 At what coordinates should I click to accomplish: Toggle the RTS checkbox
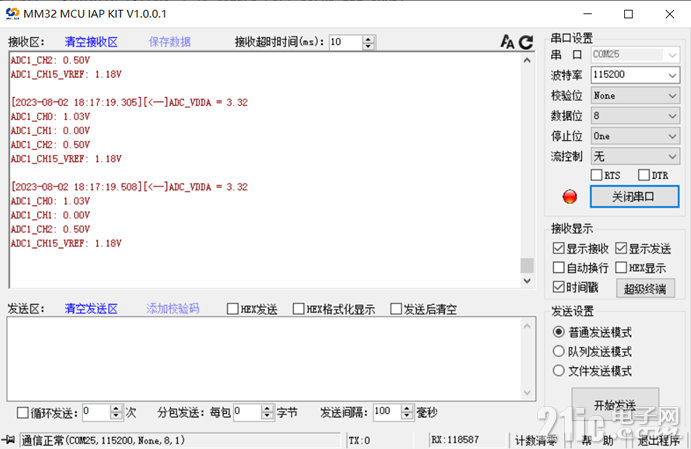coord(596,175)
